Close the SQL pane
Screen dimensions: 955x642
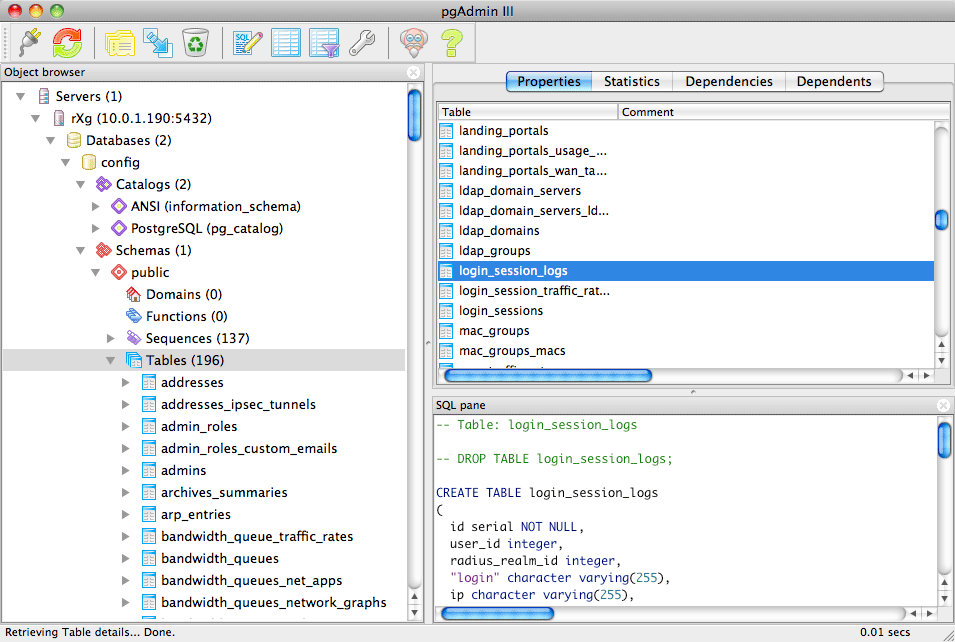943,405
